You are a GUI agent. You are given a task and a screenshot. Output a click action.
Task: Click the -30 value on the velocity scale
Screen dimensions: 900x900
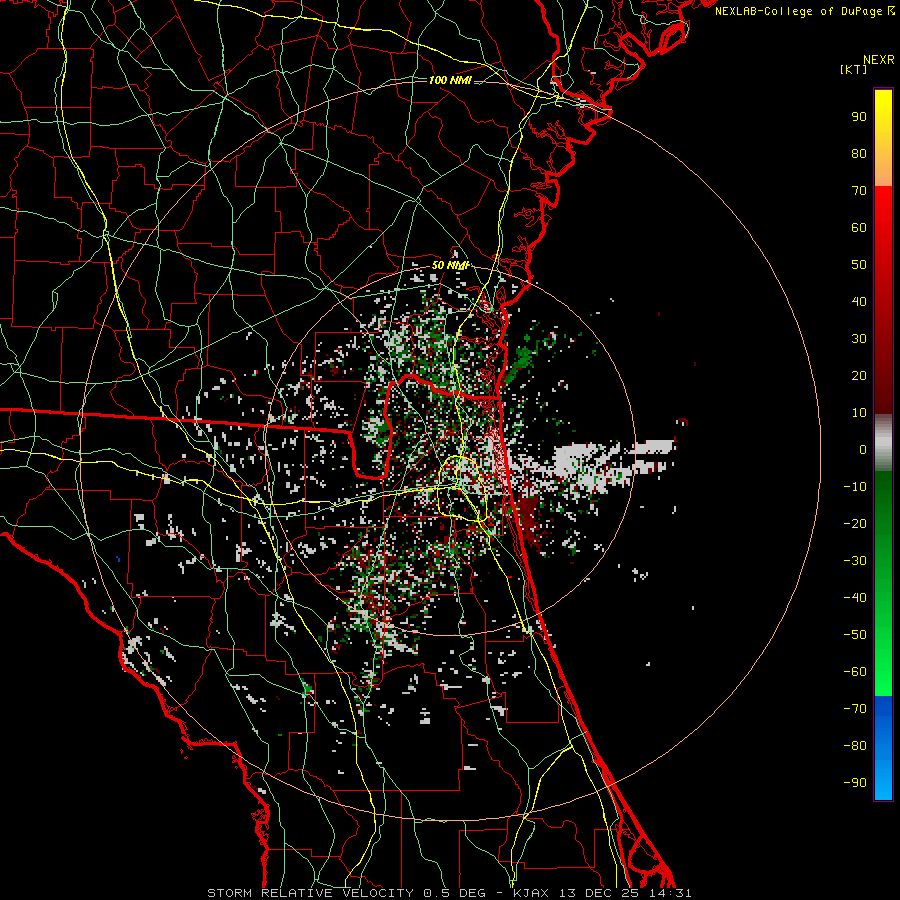855,561
